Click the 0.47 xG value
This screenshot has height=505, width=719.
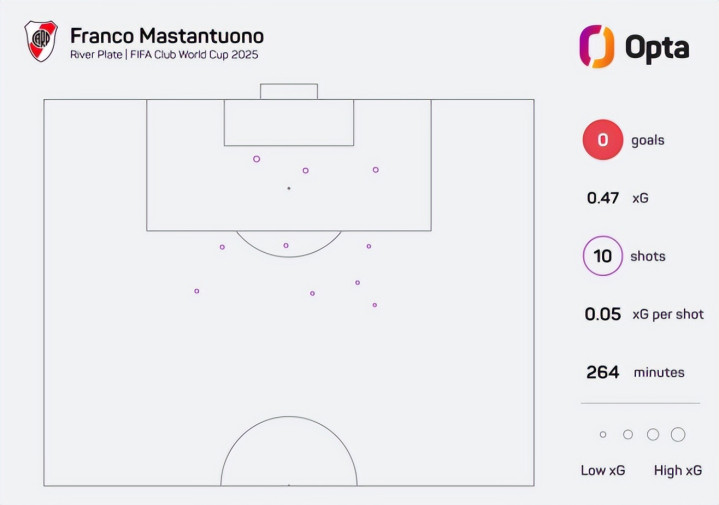[603, 198]
